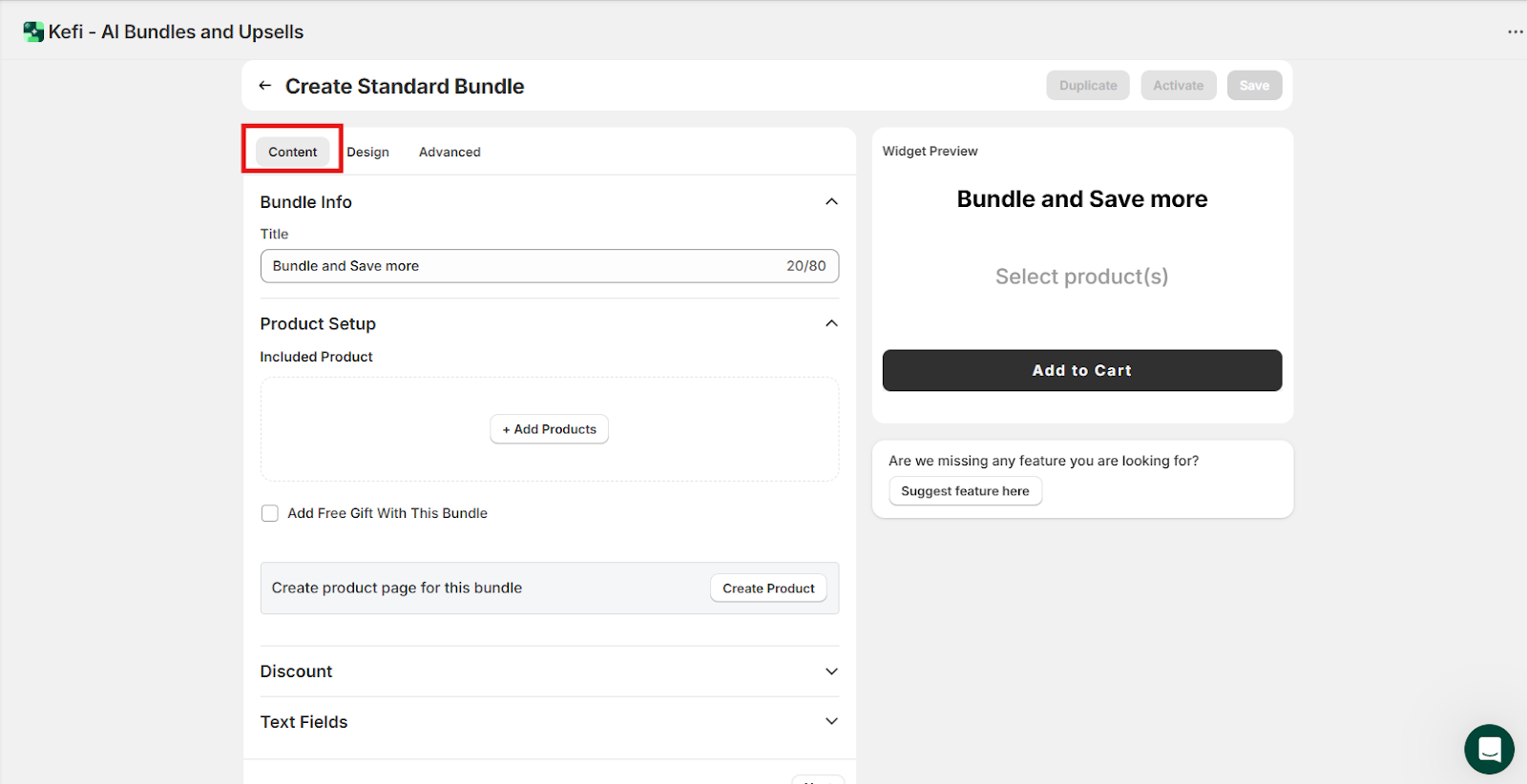Enable Add Free Gift With This Bundle

tap(270, 513)
